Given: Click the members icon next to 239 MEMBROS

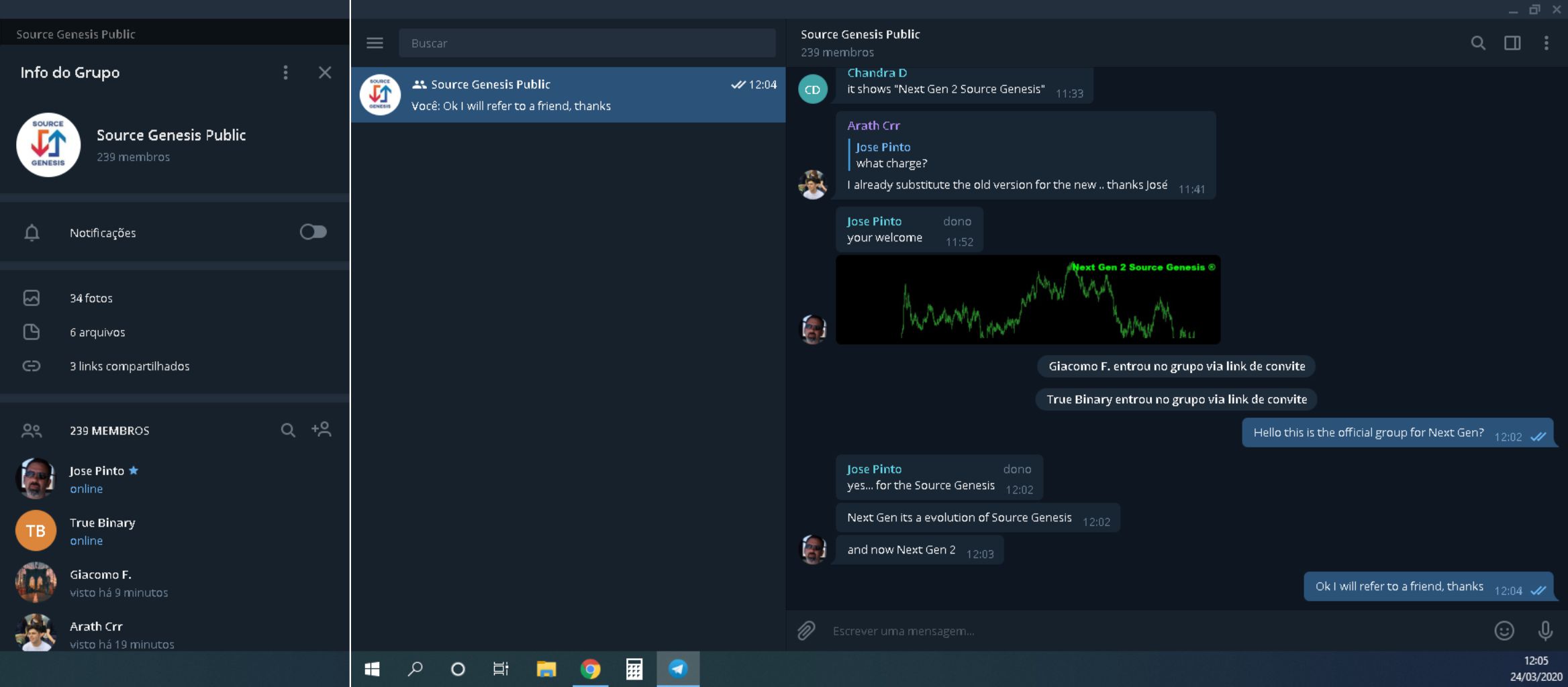Looking at the screenshot, I should coord(32,431).
